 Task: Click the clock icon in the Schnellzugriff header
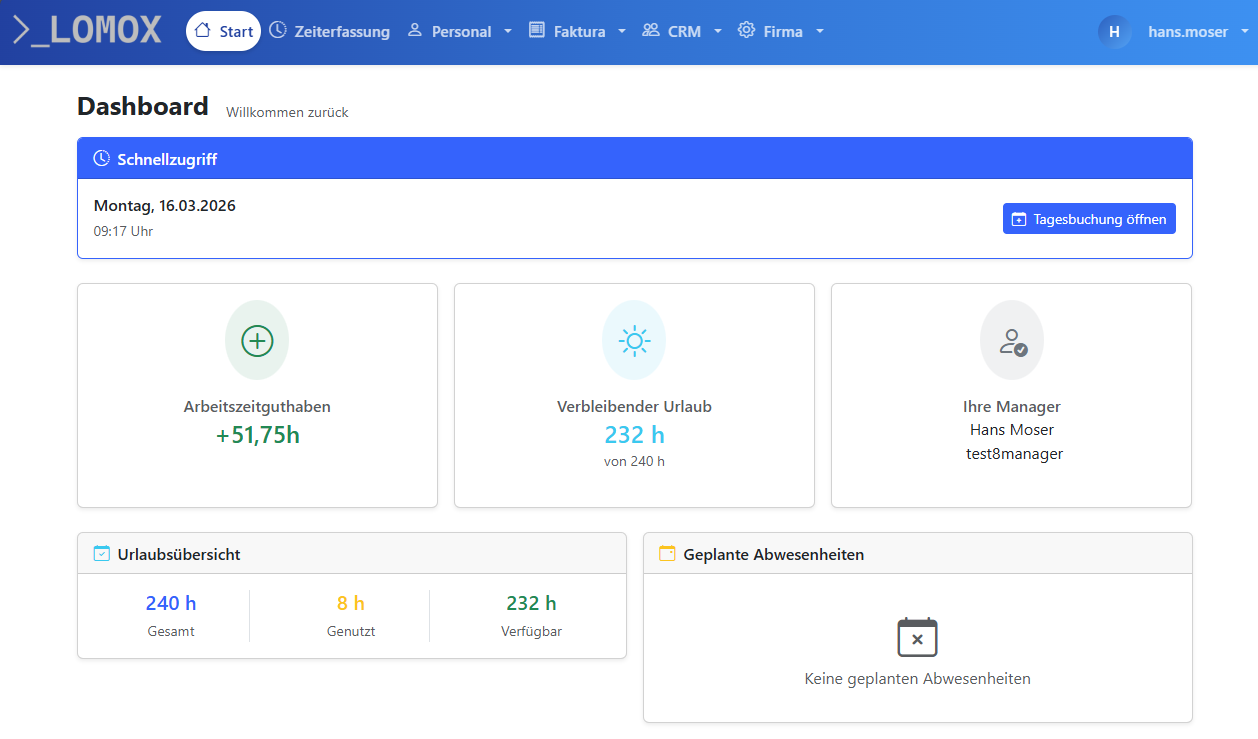tap(100, 158)
